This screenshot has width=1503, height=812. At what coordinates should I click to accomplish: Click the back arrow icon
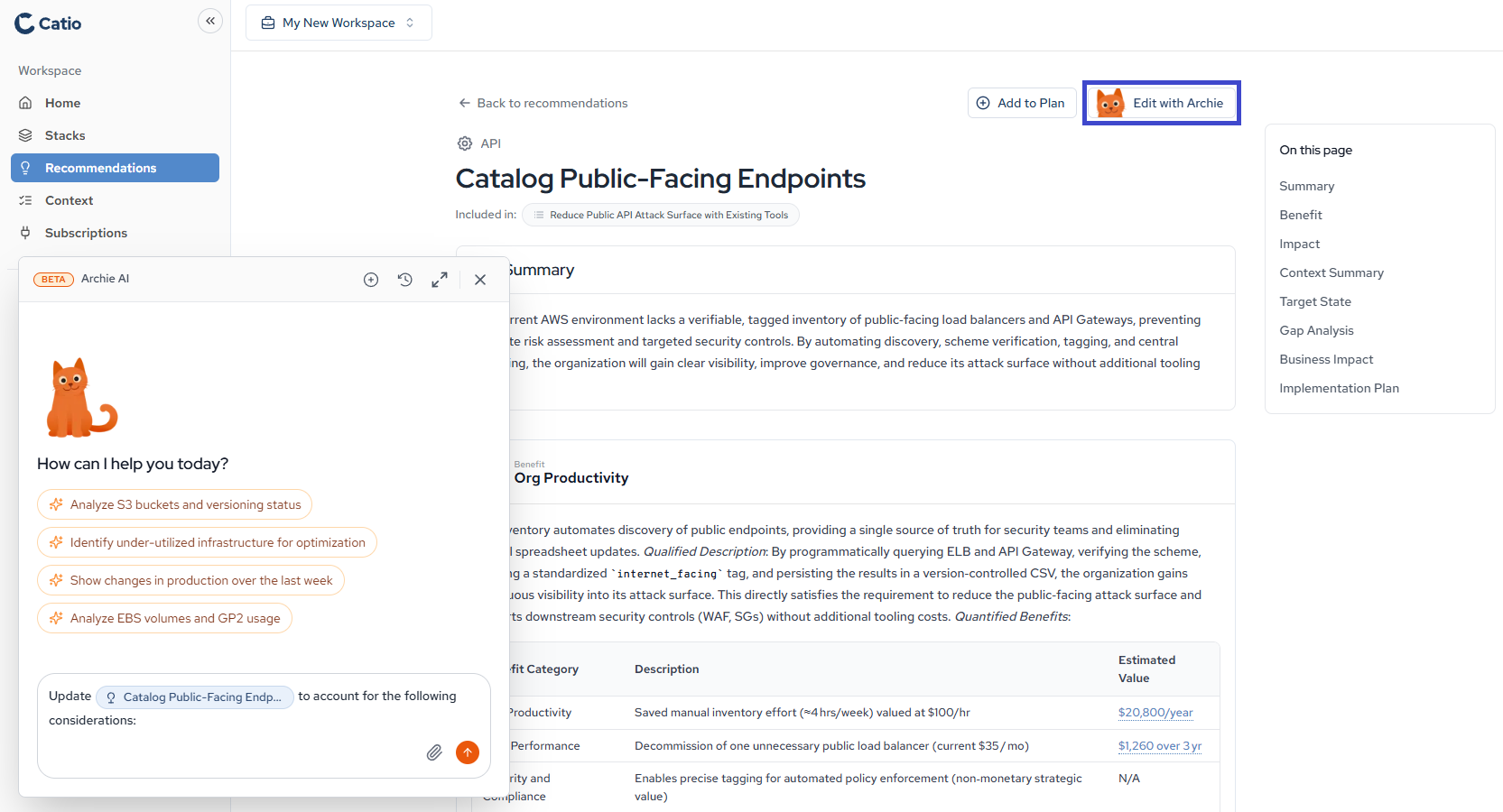(464, 103)
